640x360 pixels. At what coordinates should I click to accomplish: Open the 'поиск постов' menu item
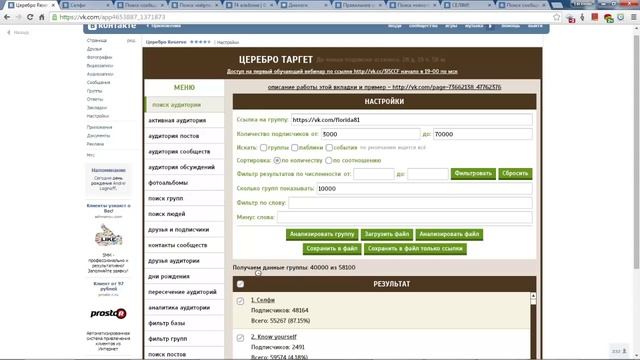[x=184, y=354]
